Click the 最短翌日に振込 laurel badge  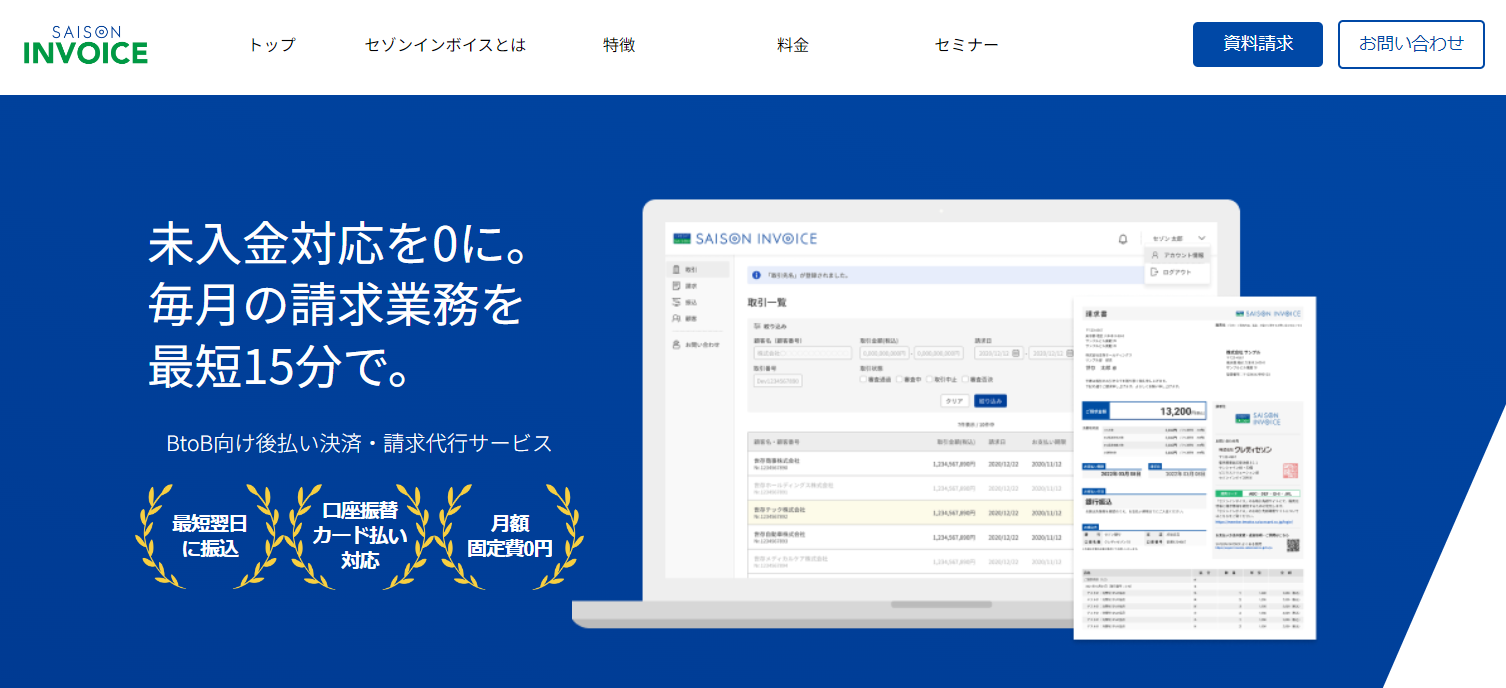tap(209, 535)
